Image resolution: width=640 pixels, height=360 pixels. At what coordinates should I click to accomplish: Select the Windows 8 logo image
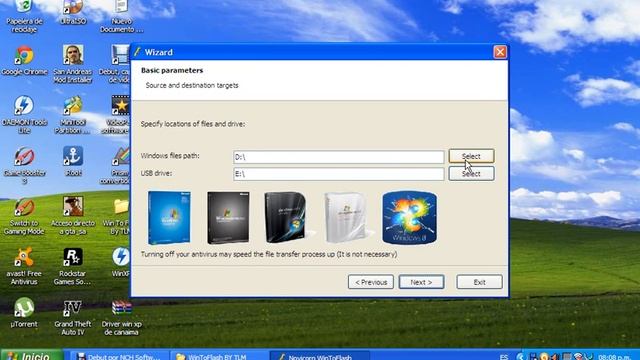[409, 218]
